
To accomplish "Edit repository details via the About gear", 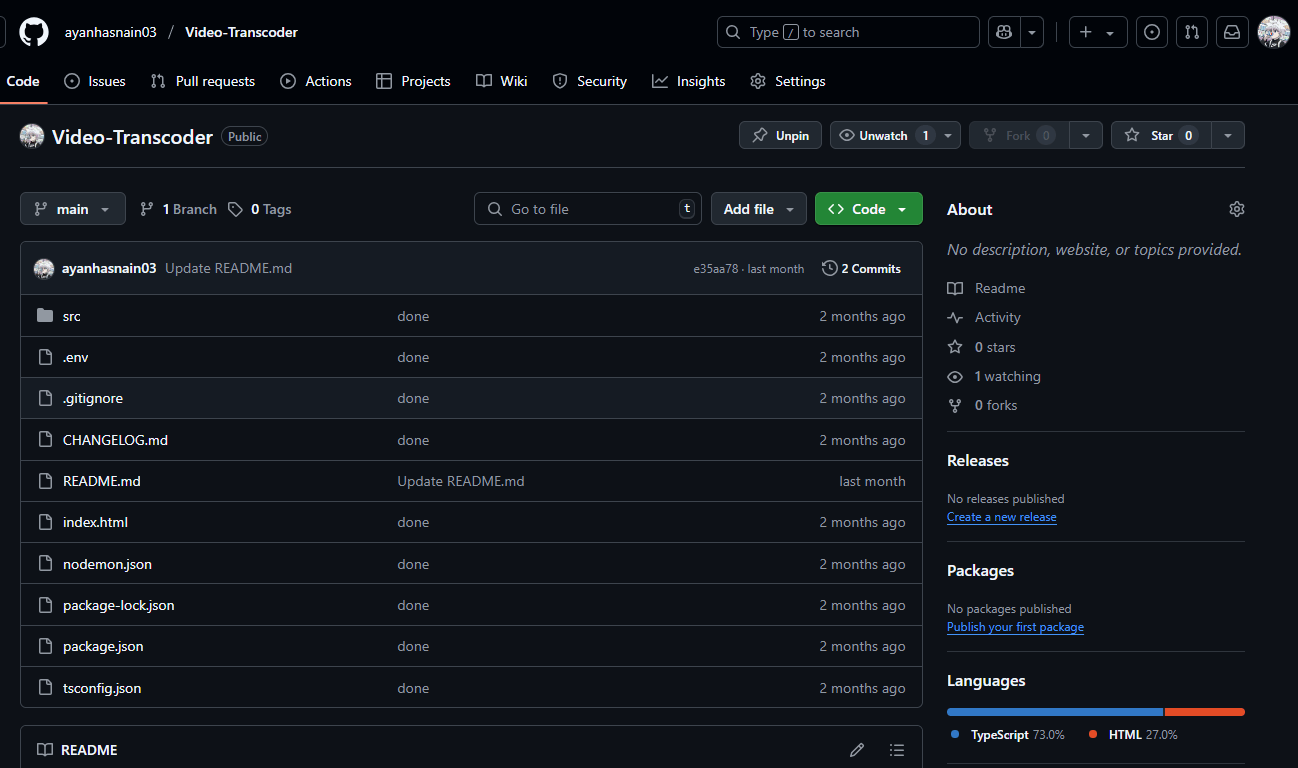I will [x=1237, y=209].
